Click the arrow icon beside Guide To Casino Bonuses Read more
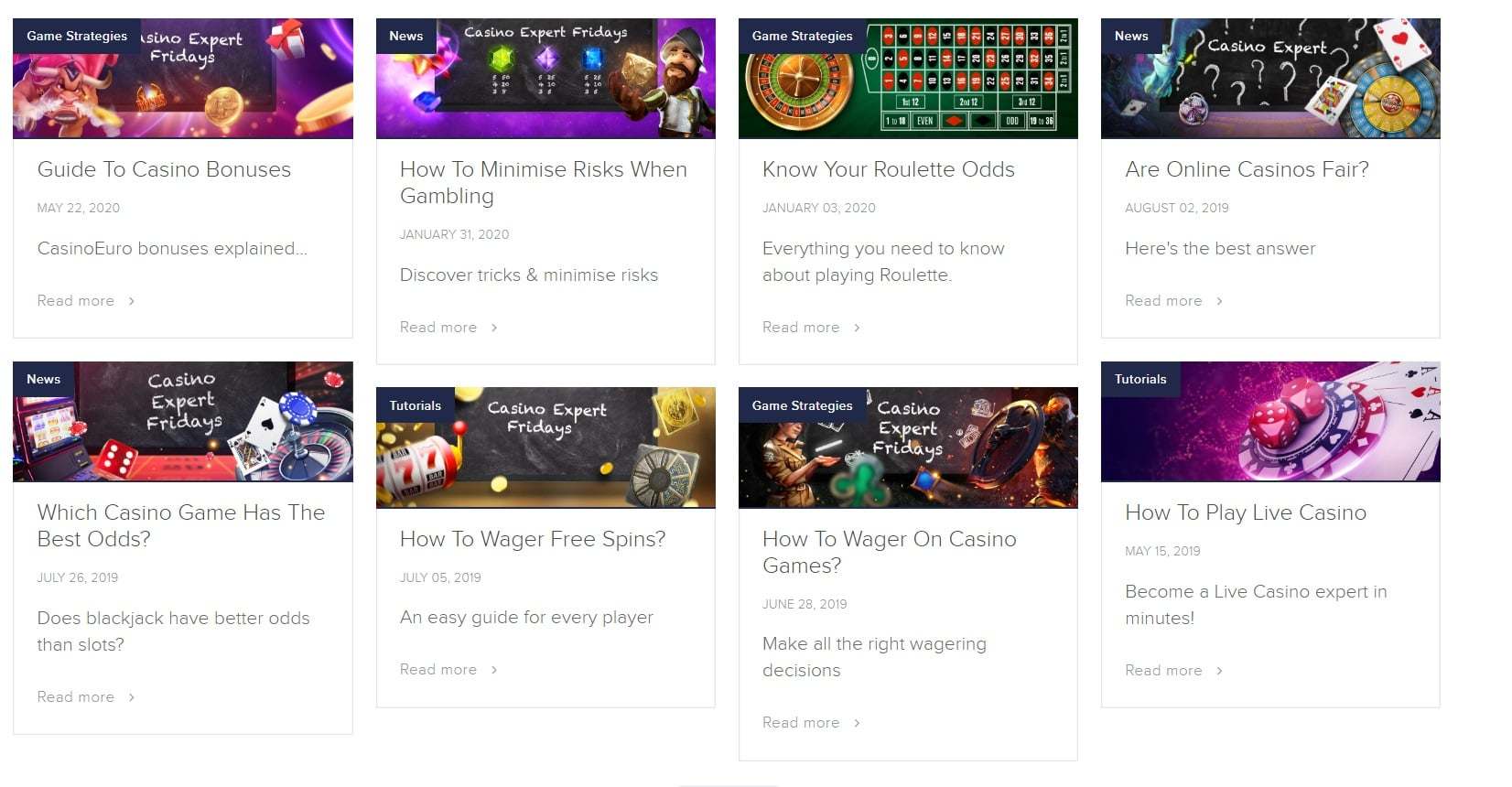 [132, 301]
